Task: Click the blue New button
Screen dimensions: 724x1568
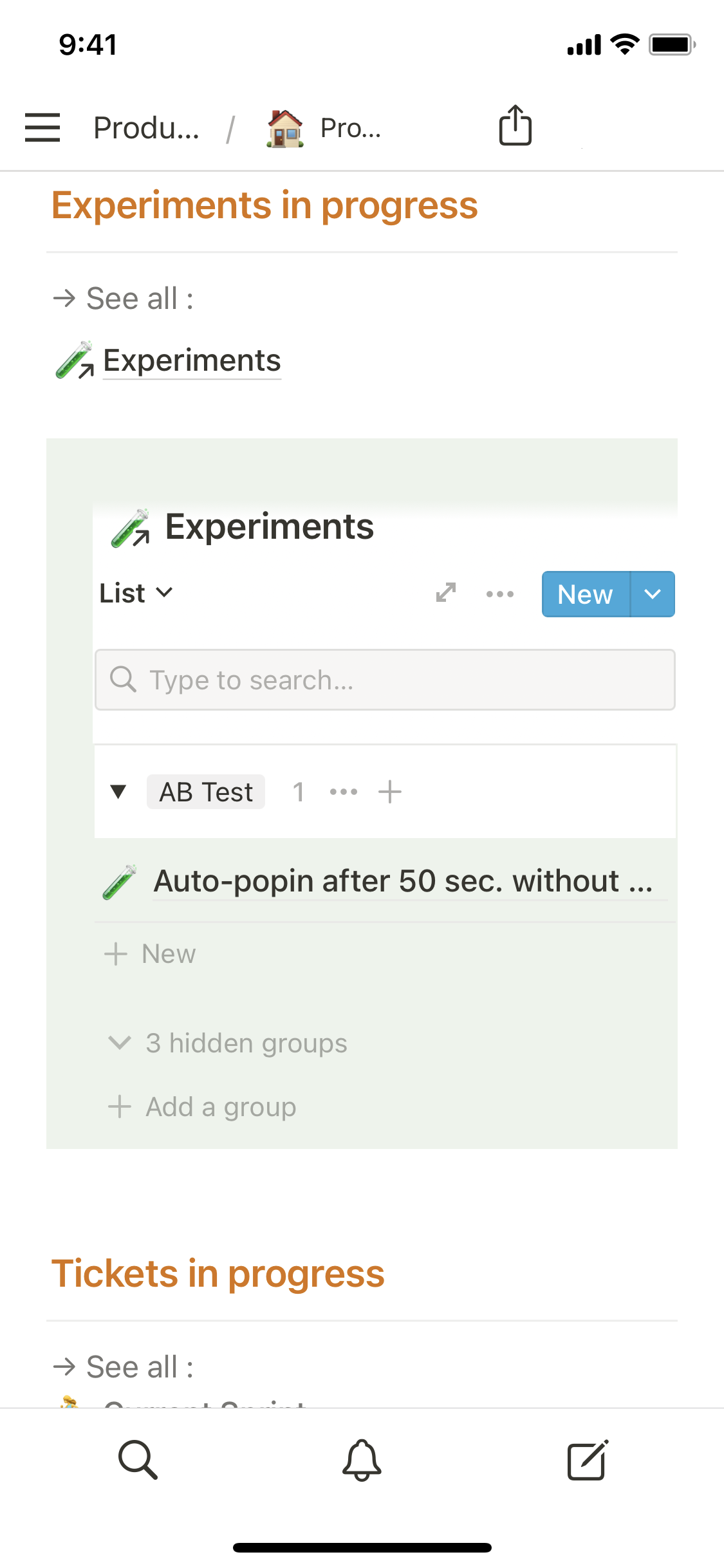Action: (585, 594)
